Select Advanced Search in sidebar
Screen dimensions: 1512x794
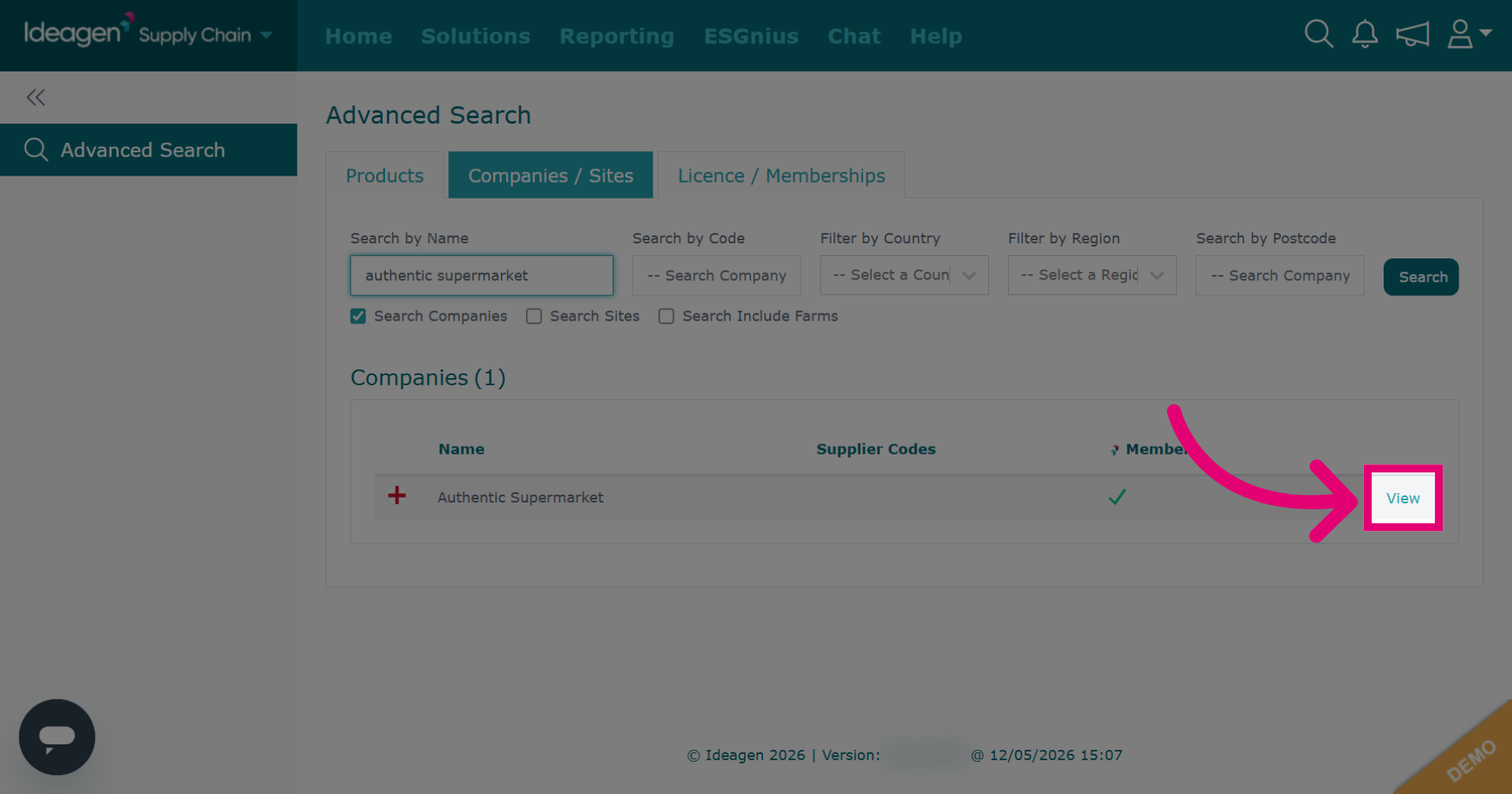[148, 150]
